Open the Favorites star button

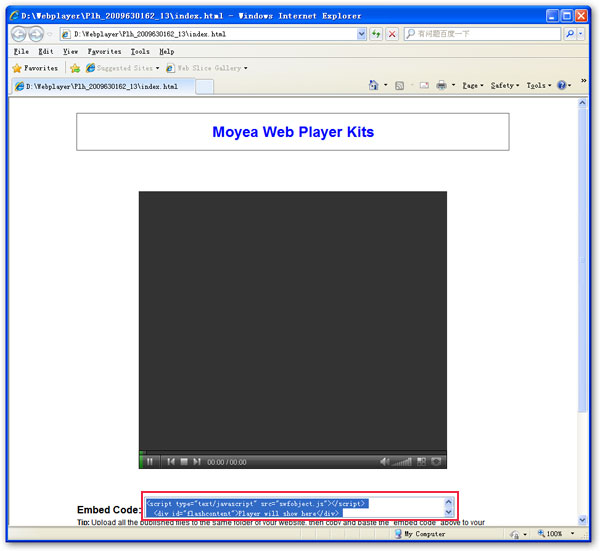tap(17, 68)
